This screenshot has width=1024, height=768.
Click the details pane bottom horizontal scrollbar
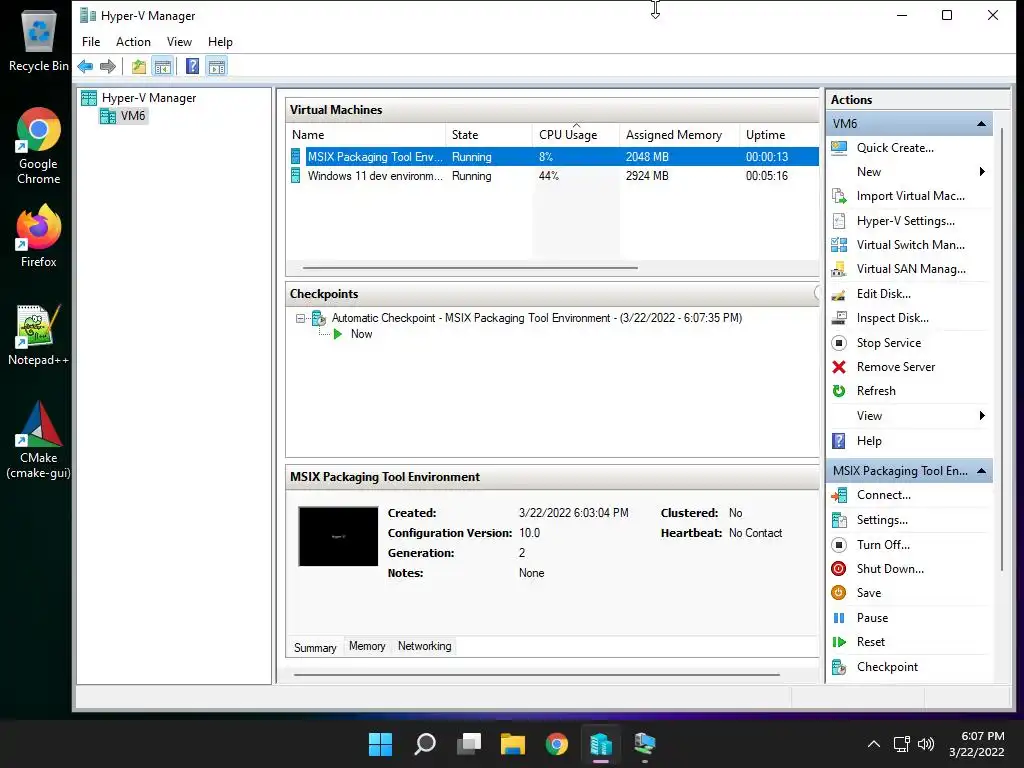click(x=537, y=675)
